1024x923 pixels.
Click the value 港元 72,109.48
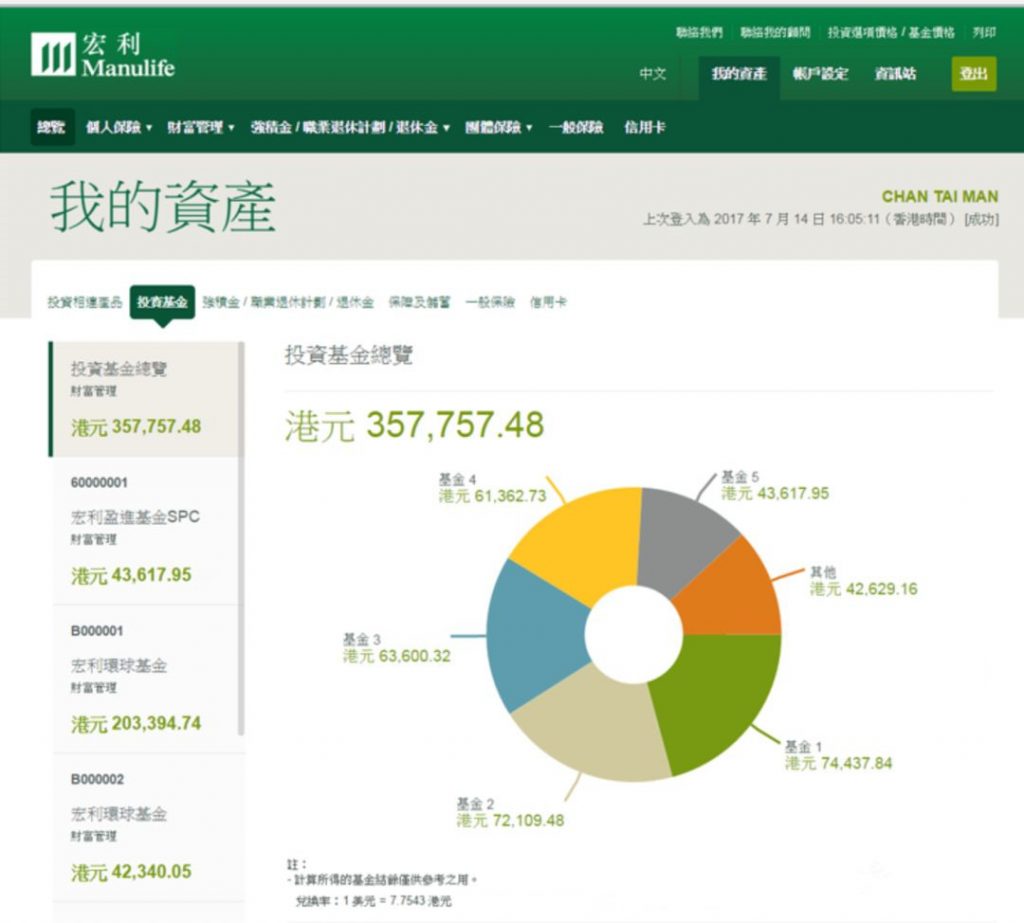(x=510, y=820)
